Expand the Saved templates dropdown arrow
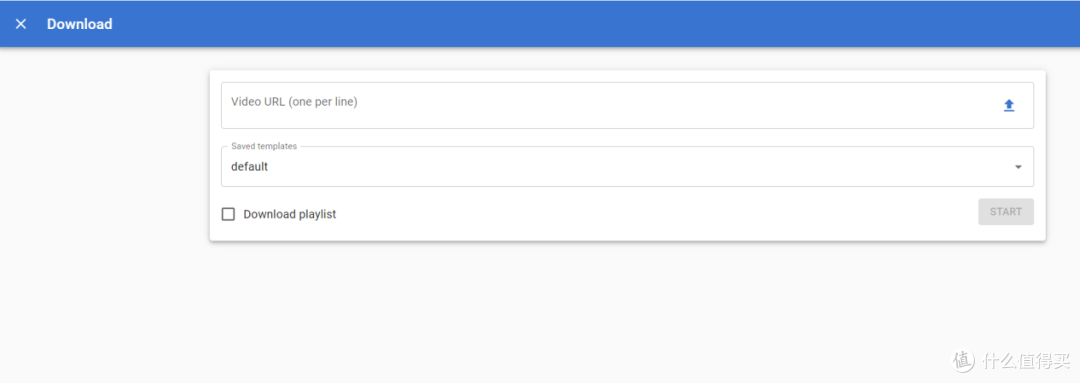 [x=1018, y=167]
